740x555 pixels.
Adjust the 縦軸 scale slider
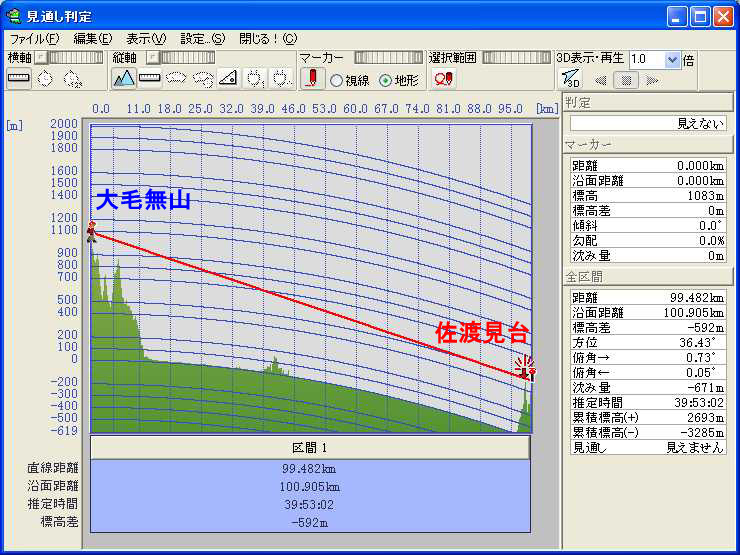tap(187, 58)
